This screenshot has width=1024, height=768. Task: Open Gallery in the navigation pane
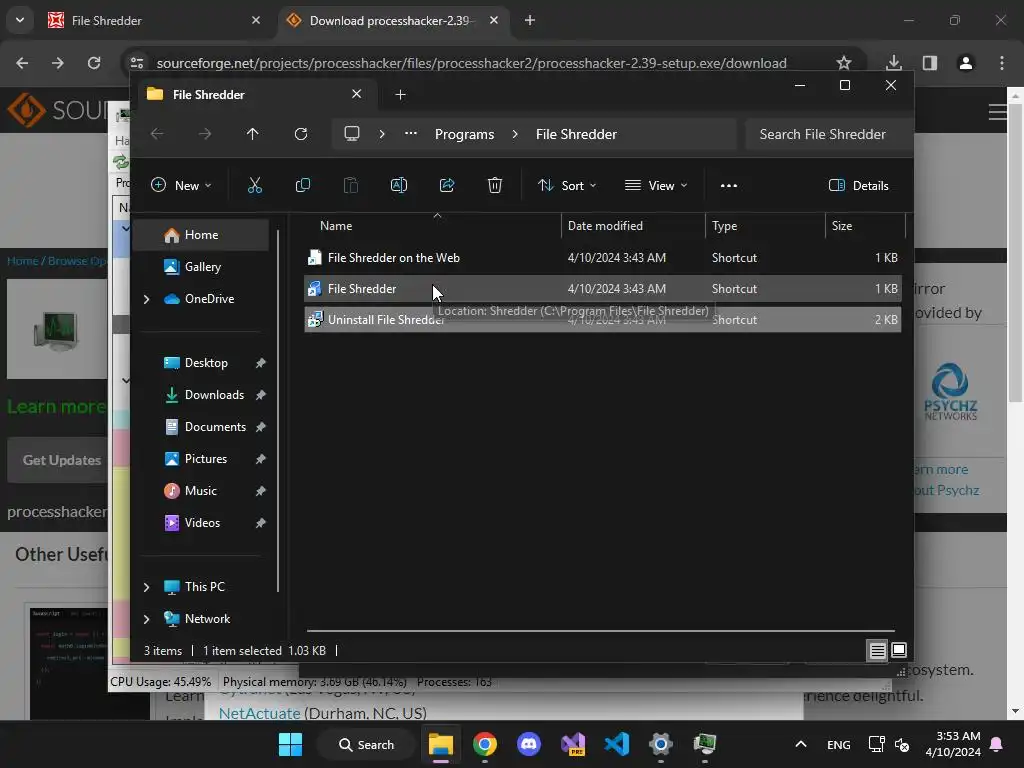(201, 267)
